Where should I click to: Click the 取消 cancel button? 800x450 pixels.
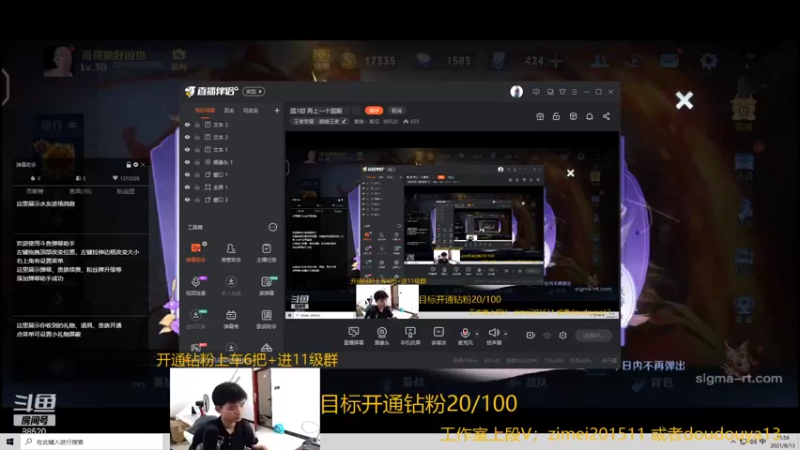coord(396,110)
